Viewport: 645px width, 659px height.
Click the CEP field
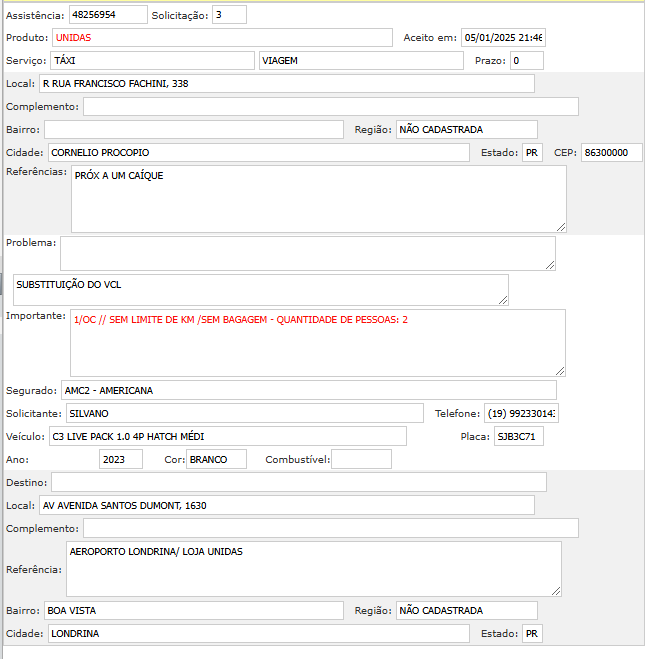point(611,153)
